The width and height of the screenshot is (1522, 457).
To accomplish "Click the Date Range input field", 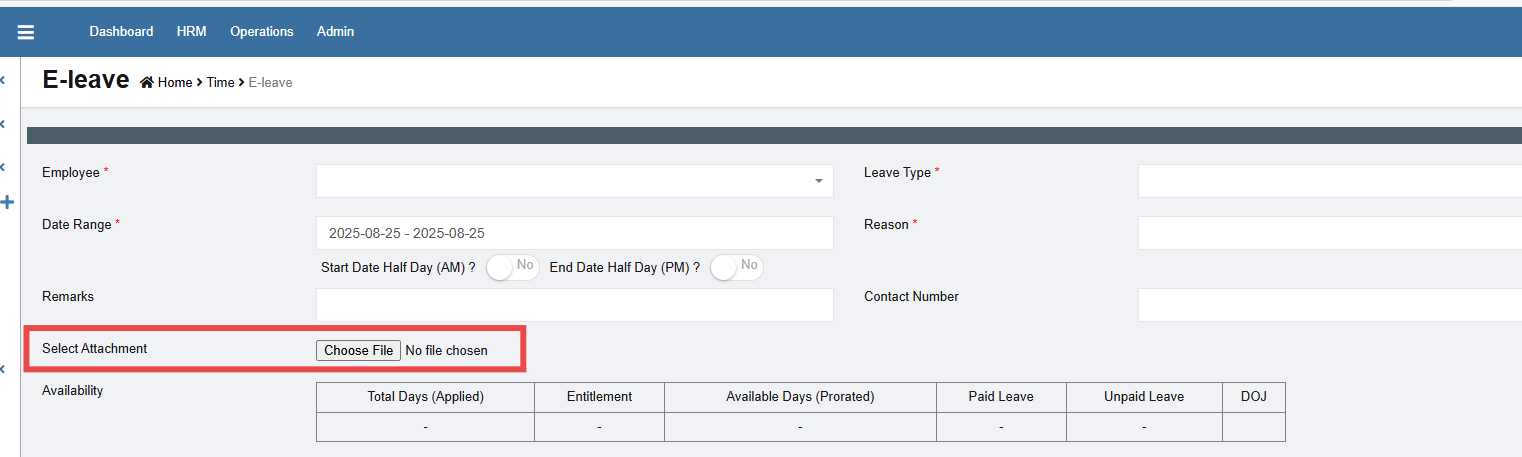I will point(574,233).
